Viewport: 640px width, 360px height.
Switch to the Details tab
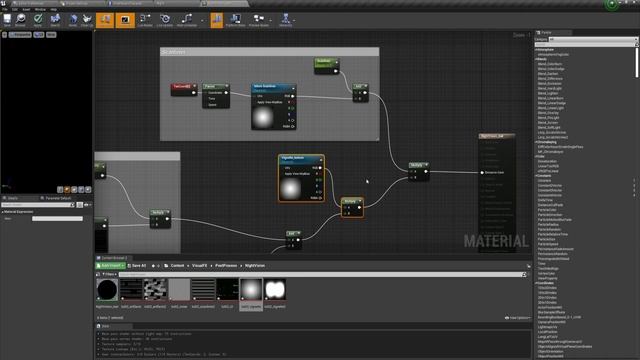point(12,198)
